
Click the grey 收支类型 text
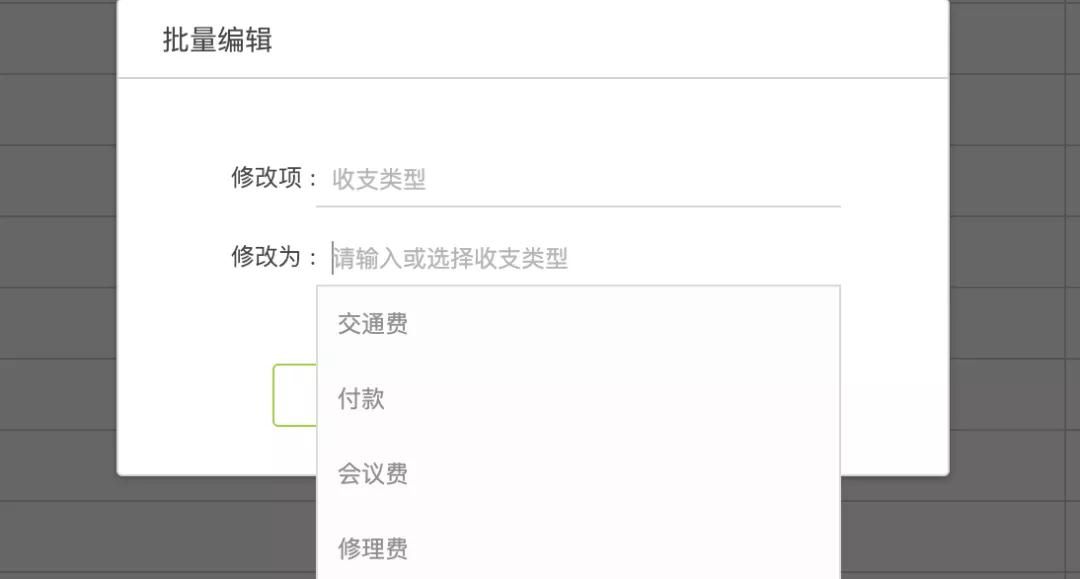(379, 180)
